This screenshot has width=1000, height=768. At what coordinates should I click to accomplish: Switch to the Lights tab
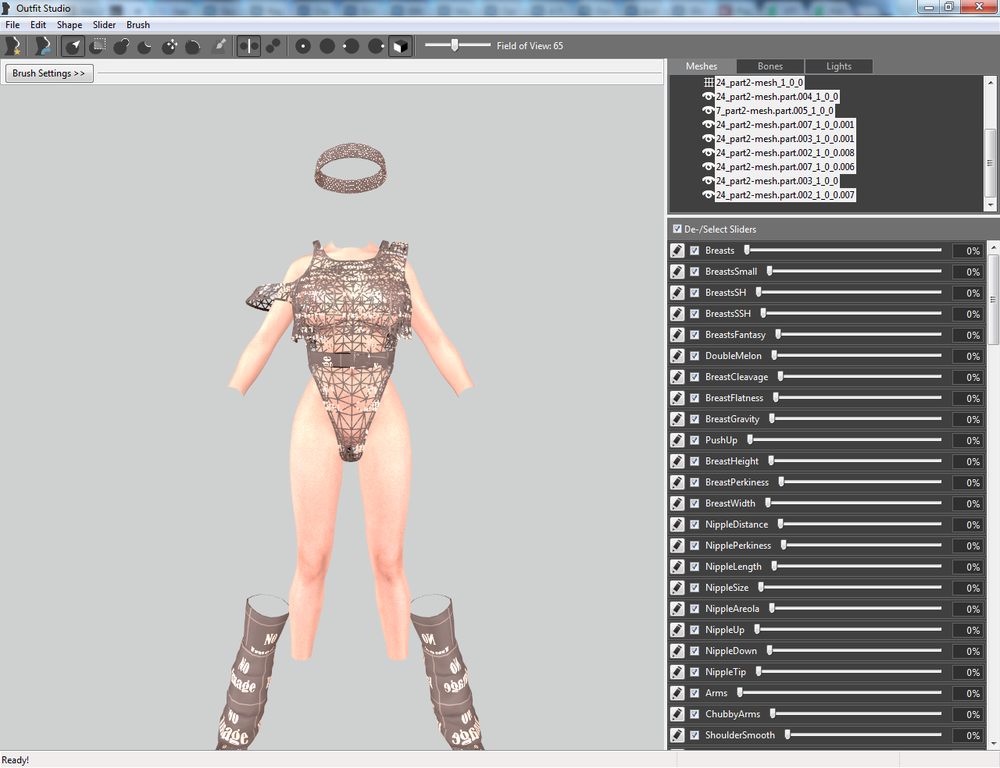pyautogui.click(x=839, y=66)
